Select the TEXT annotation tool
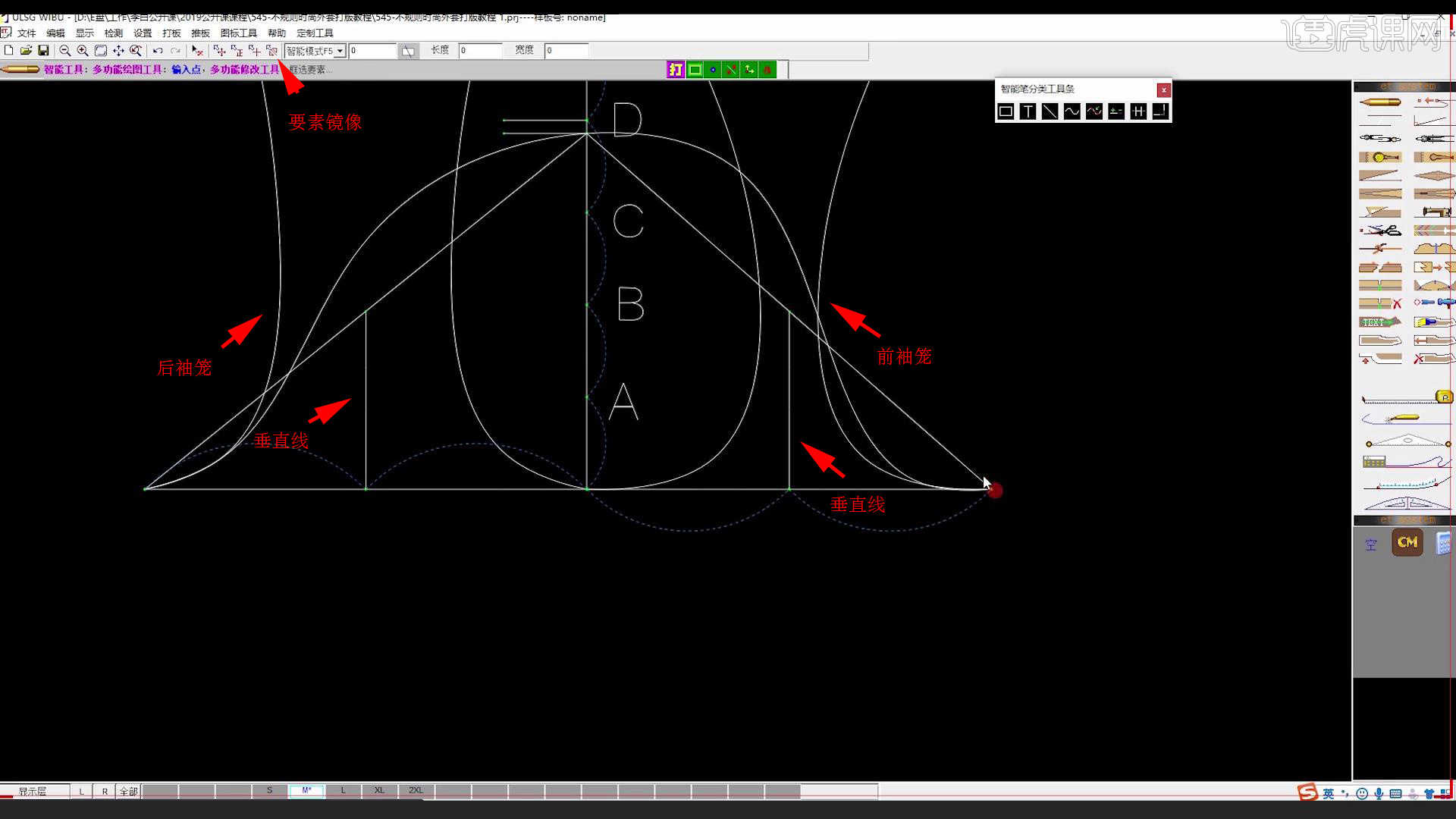The height and width of the screenshot is (819, 1456). click(1380, 322)
